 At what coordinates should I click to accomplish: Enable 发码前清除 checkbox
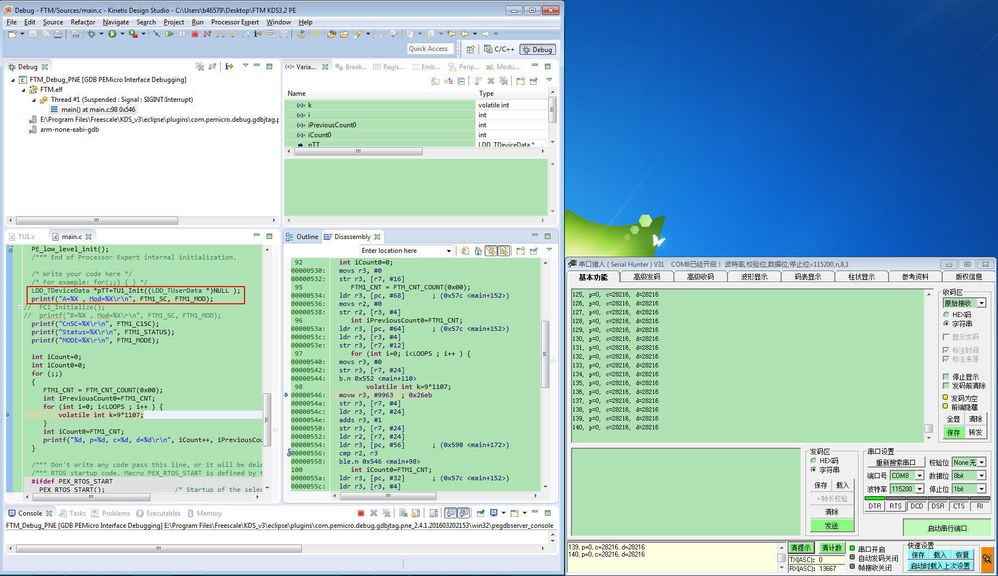[946, 386]
